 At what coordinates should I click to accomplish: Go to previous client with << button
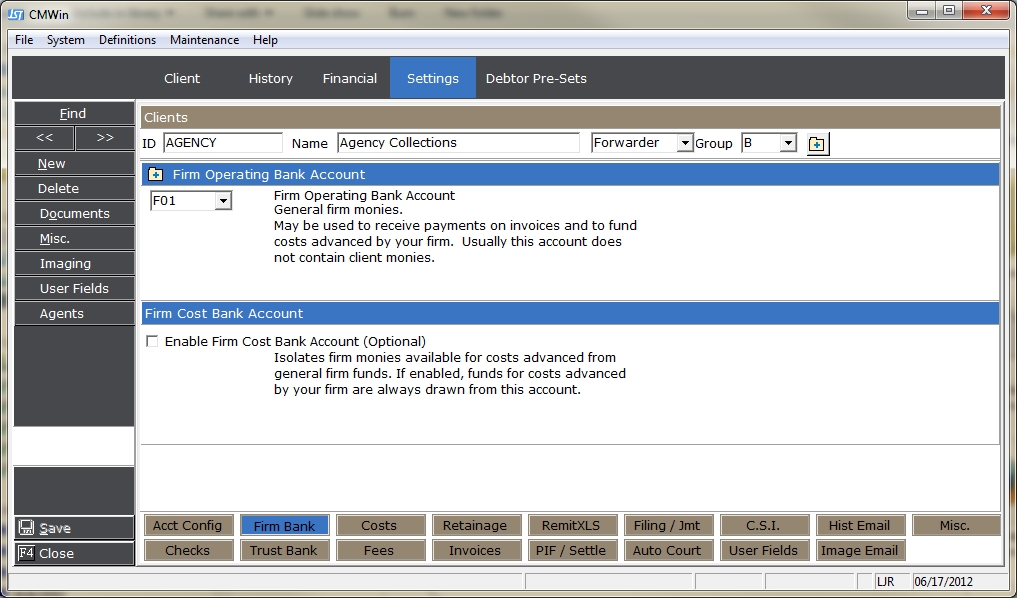[44, 138]
